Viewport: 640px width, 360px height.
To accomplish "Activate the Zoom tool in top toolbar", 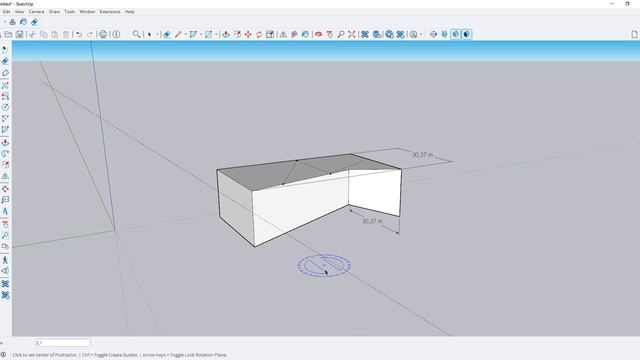I will [x=340, y=34].
